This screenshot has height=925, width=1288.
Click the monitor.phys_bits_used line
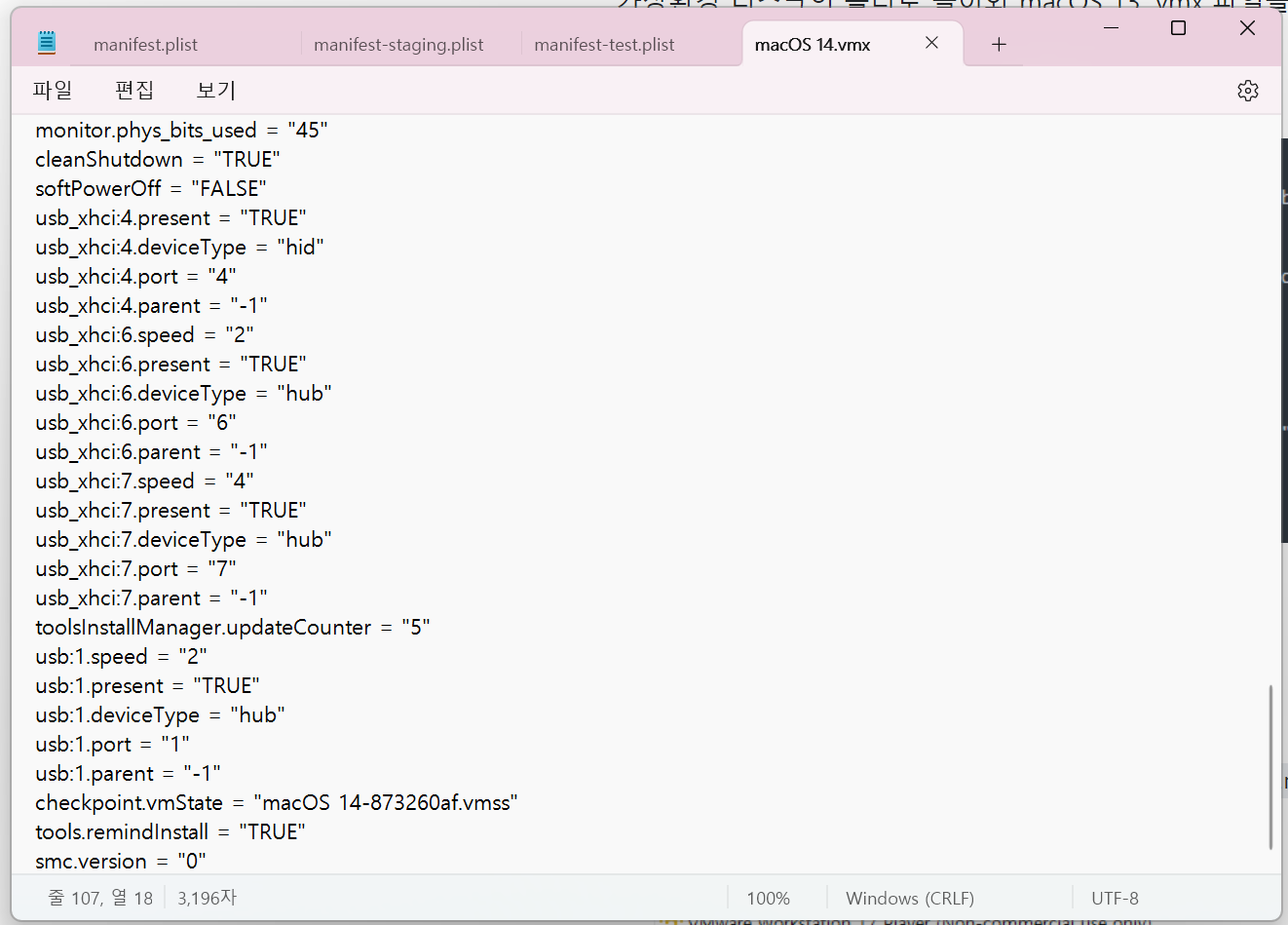pyautogui.click(x=181, y=131)
